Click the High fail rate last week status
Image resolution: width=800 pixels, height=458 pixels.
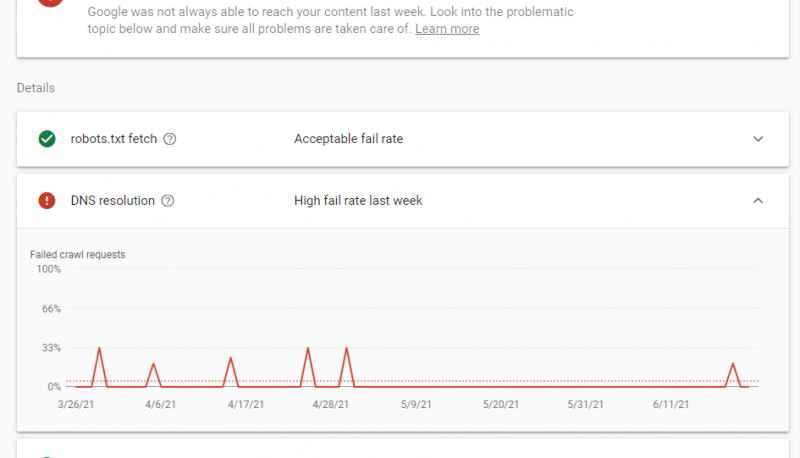(x=358, y=200)
